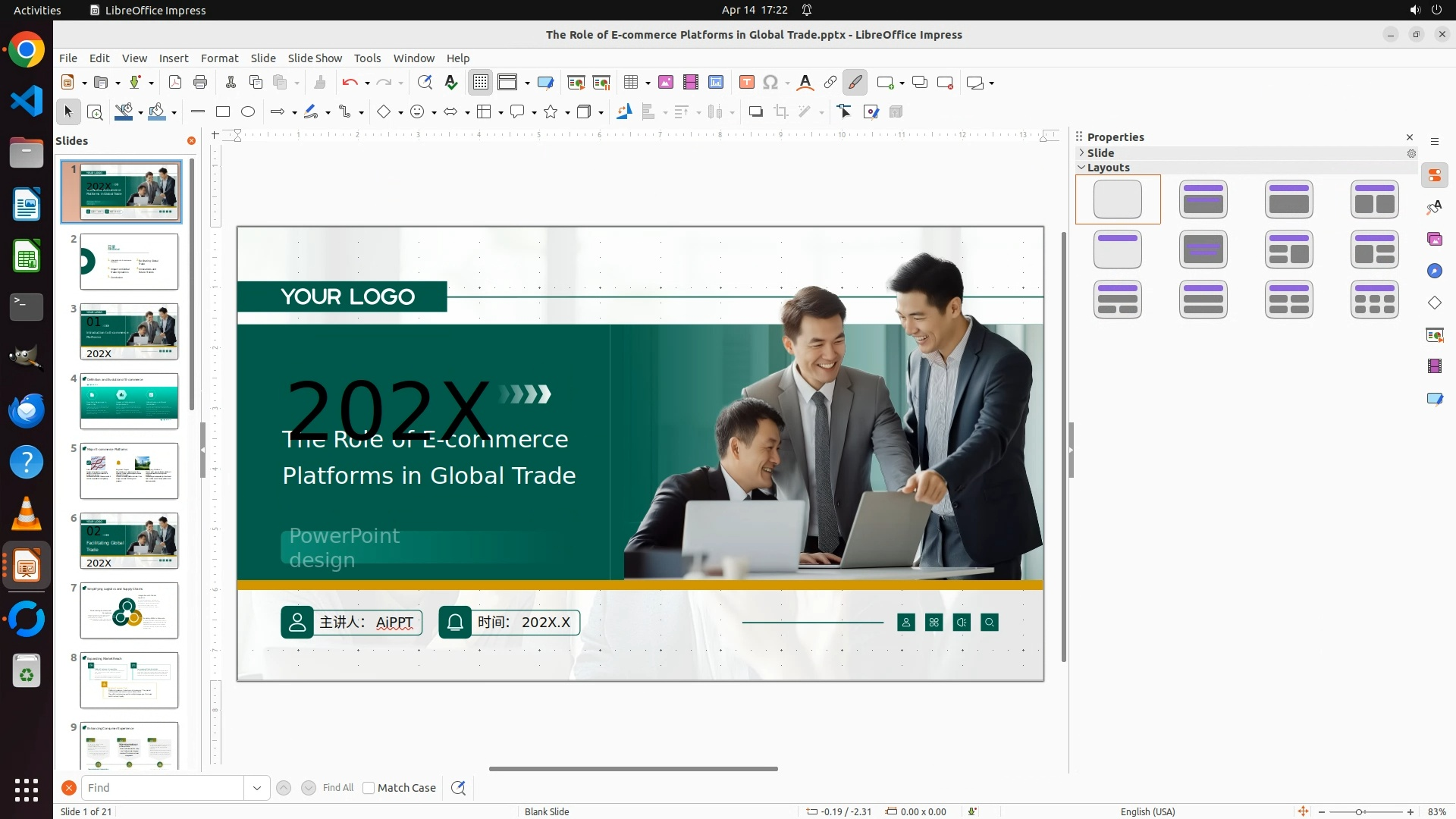Screen dimensions: 1456x819
Task: Open VLC from the Ubuntu dock
Action: point(27,513)
